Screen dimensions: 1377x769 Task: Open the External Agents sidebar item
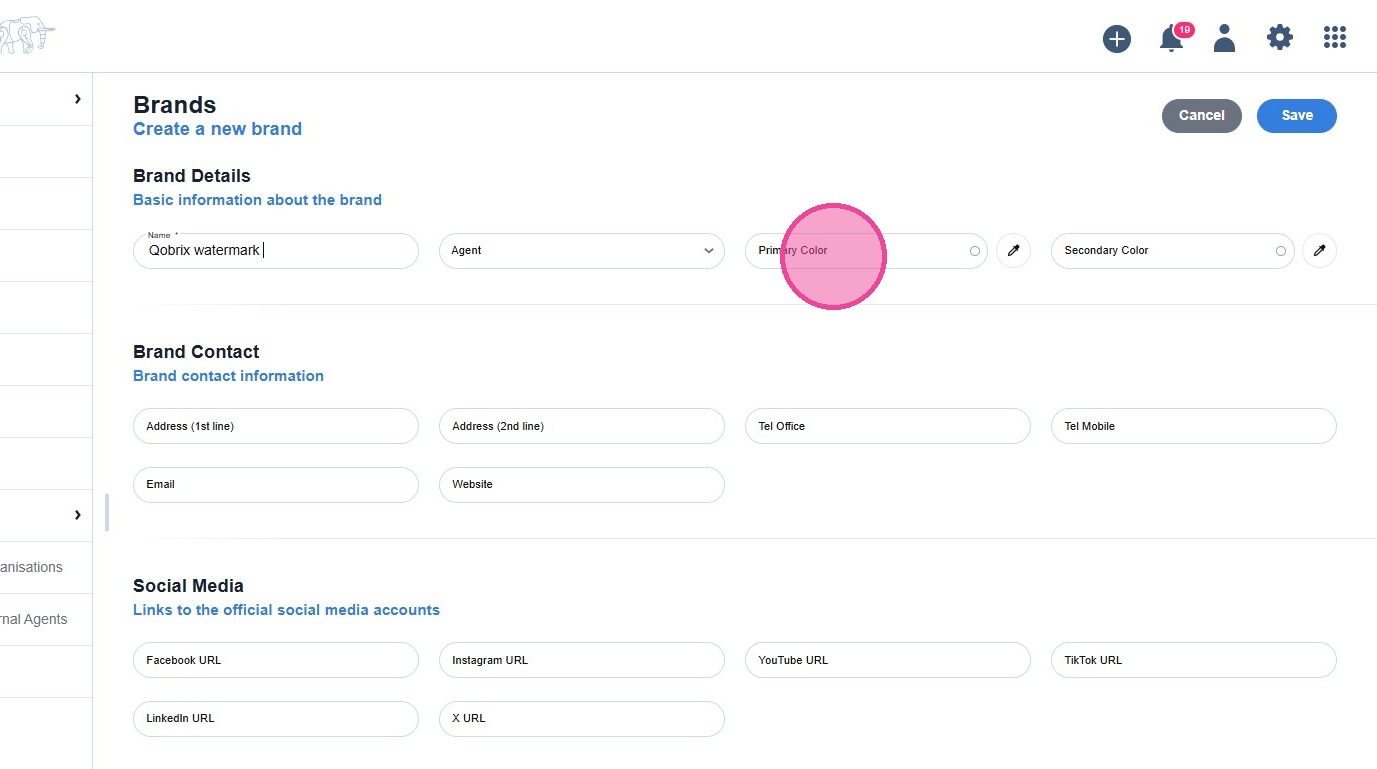(x=46, y=619)
